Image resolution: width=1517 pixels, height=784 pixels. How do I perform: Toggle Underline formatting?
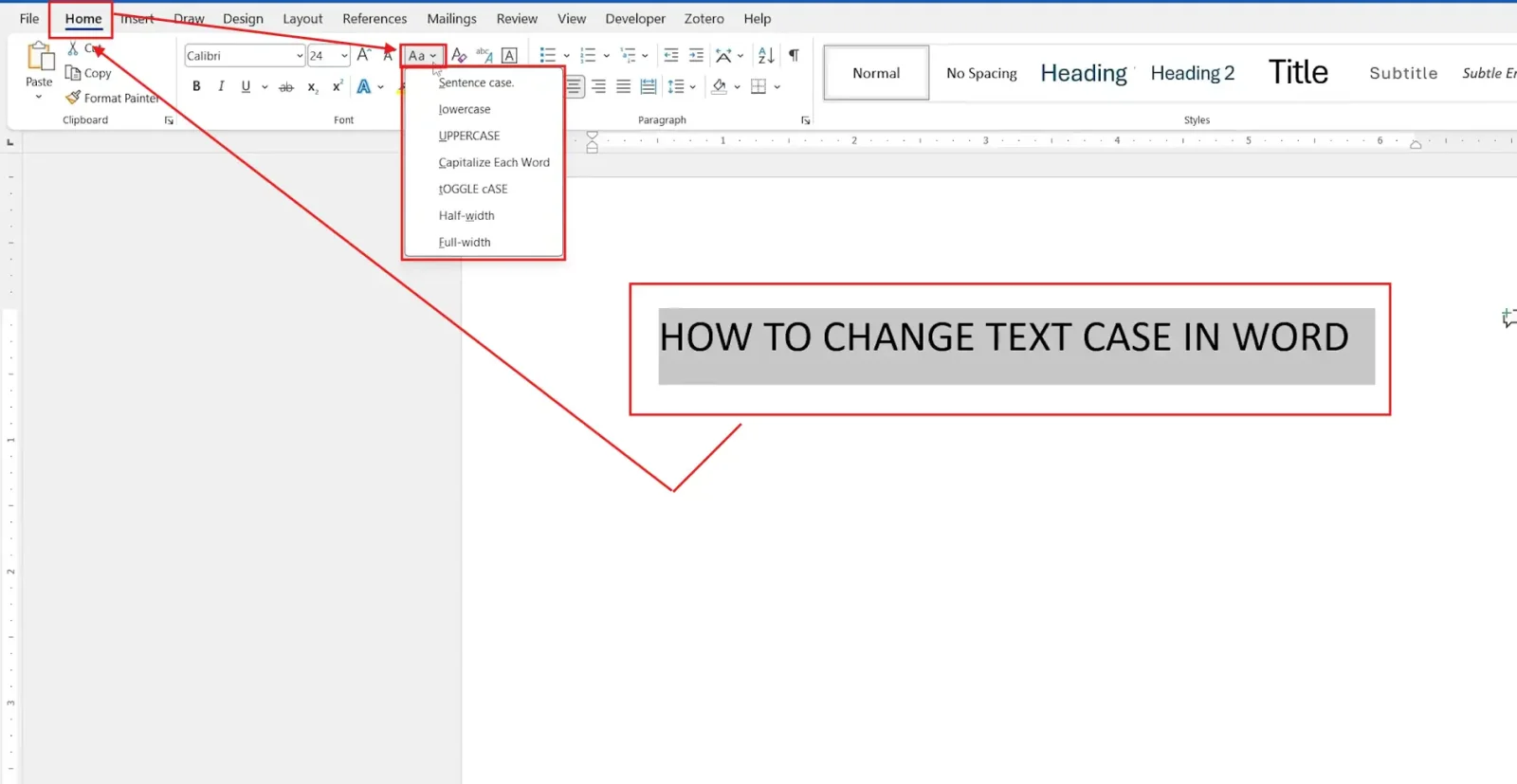click(x=246, y=87)
